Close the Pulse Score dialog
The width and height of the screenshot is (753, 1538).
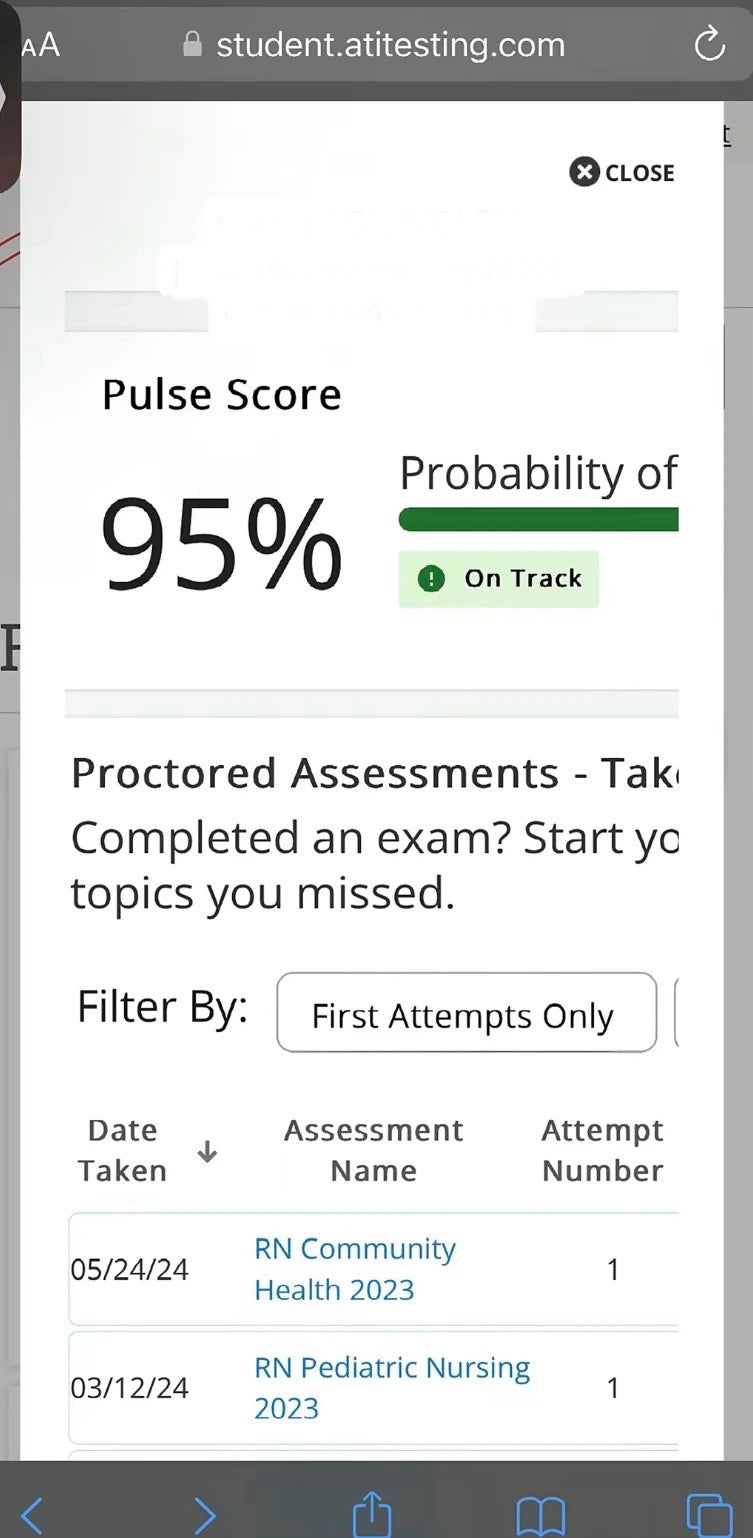(x=622, y=172)
